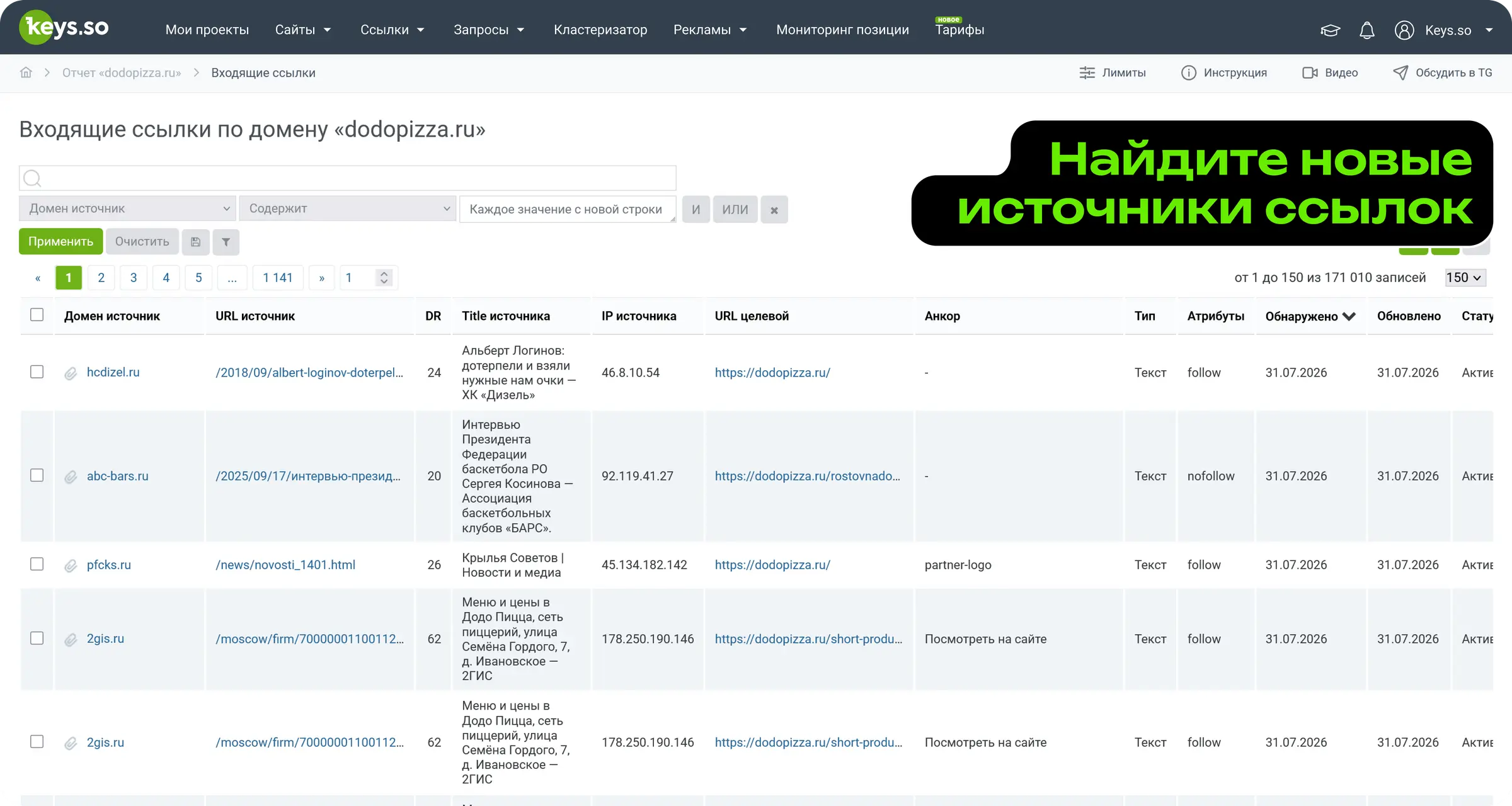This screenshot has width=1512, height=806.
Task: Click the Инструкция info icon
Action: (x=1188, y=73)
